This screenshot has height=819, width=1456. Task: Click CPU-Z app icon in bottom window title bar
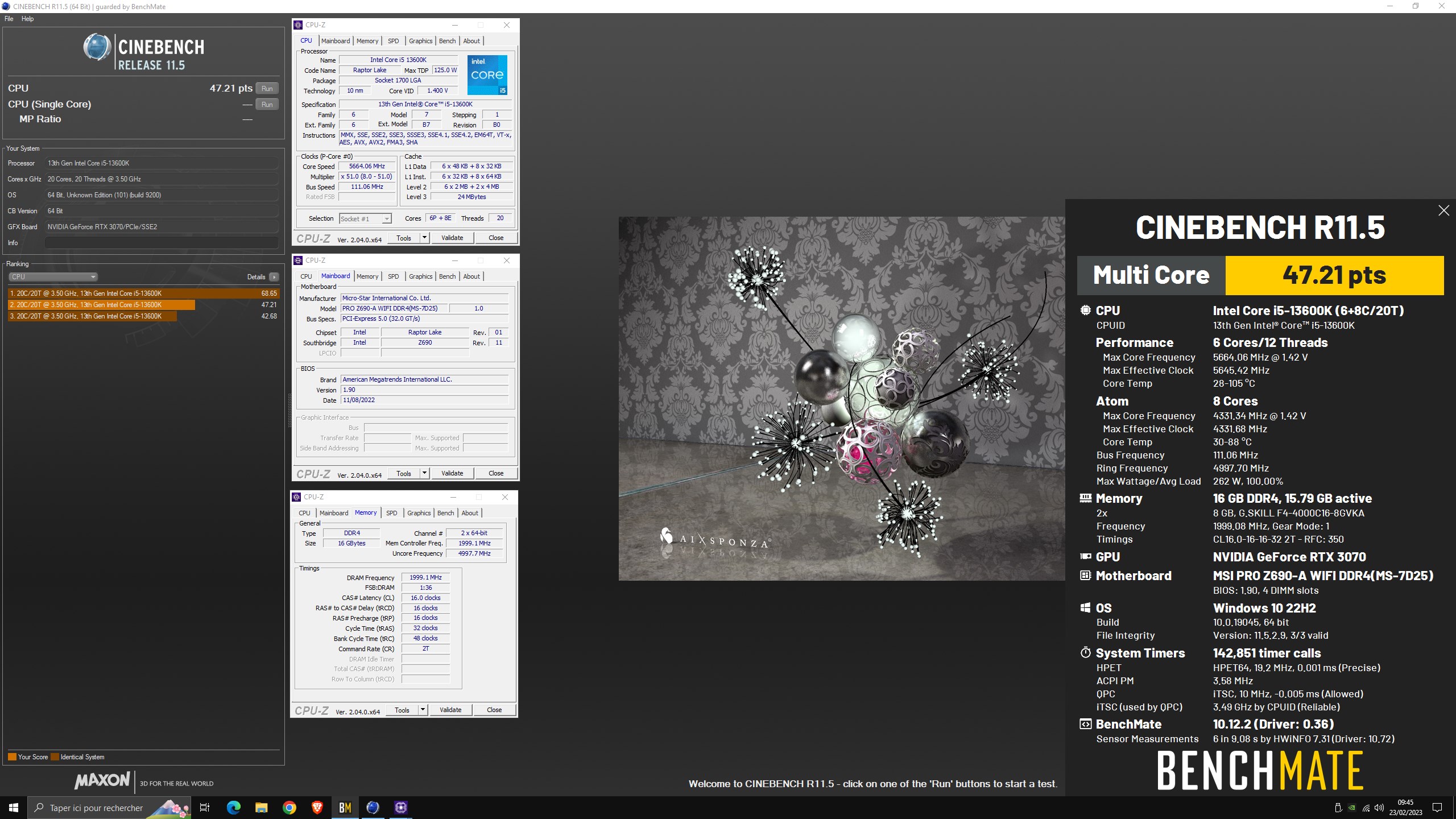[296, 497]
